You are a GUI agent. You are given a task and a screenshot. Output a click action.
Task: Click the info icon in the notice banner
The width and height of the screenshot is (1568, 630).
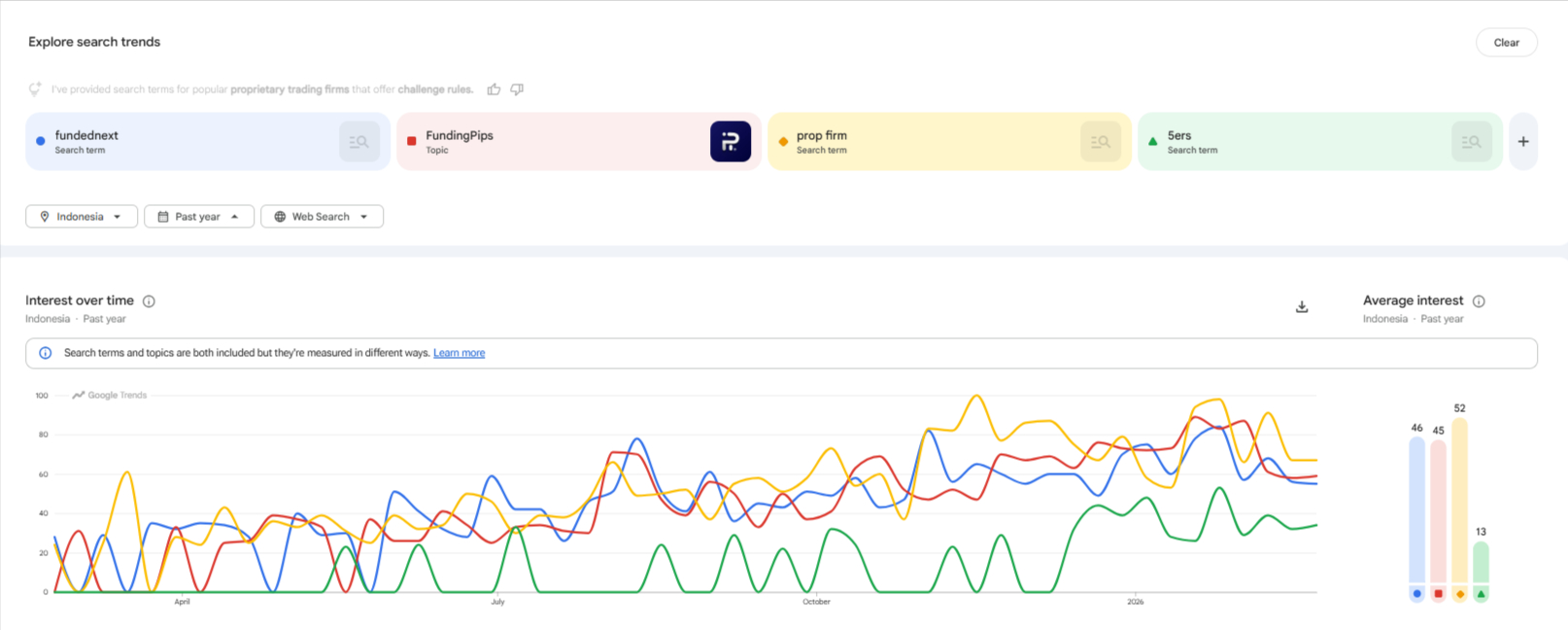click(x=45, y=353)
